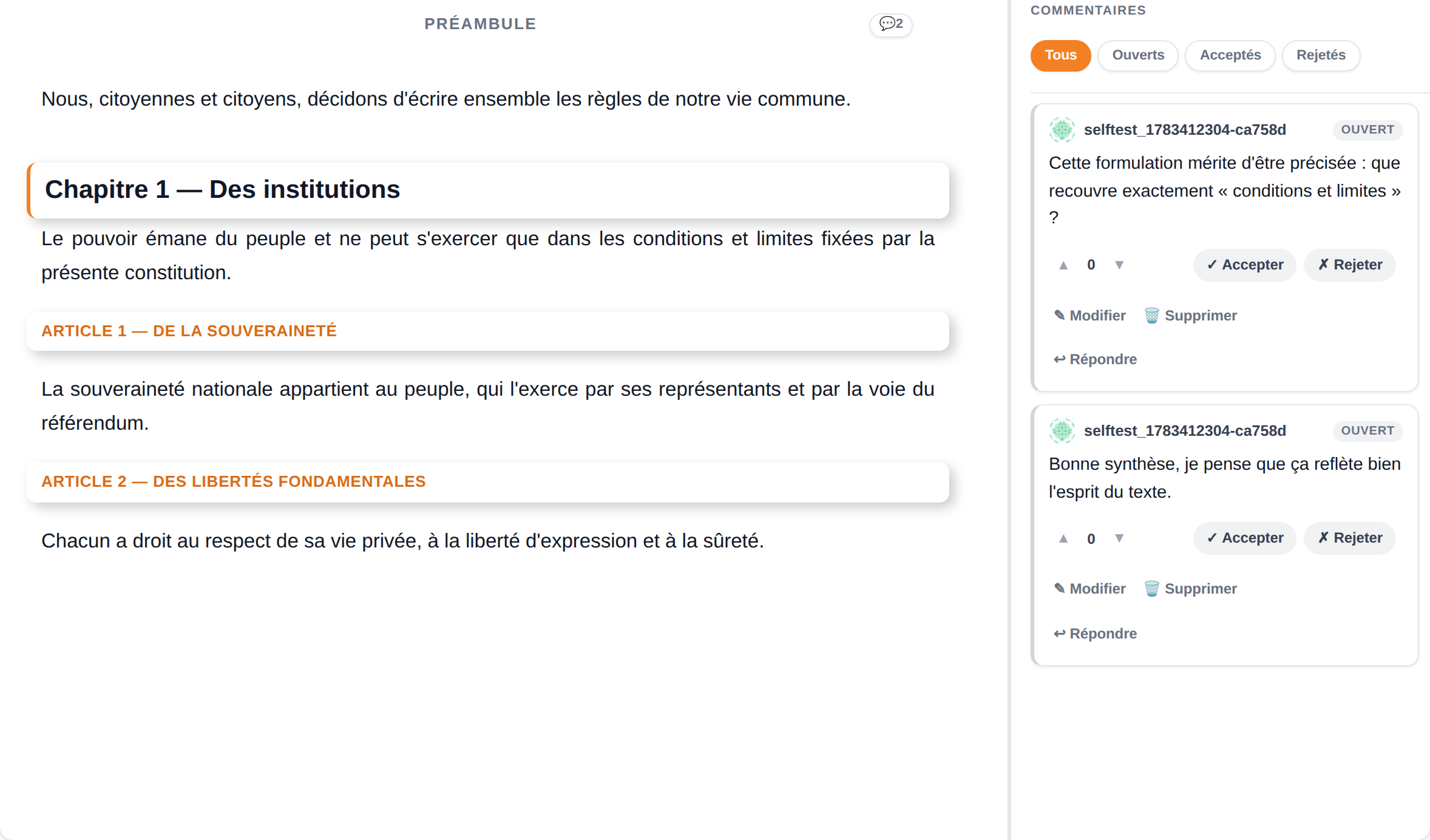Show all comments with the Tous filter
Viewport: 1430px width, 840px height.
point(1060,55)
